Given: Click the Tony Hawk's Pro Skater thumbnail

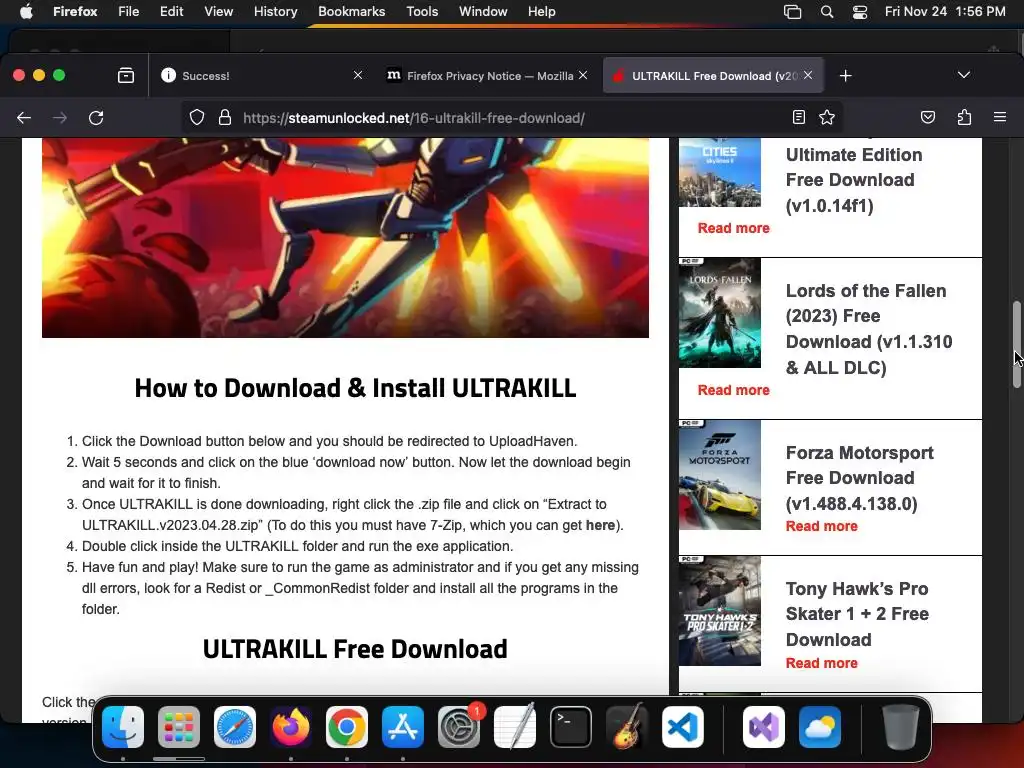Looking at the screenshot, I should 720,611.
